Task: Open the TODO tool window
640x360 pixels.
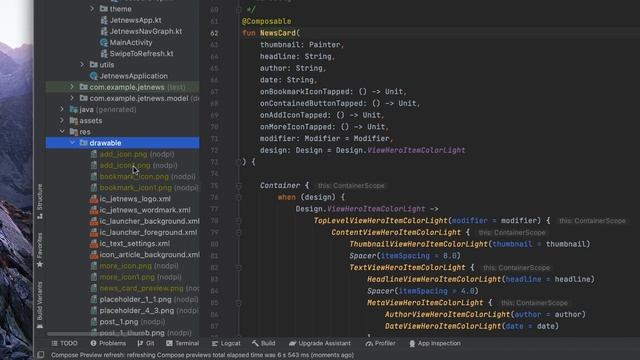Action: click(x=64, y=343)
